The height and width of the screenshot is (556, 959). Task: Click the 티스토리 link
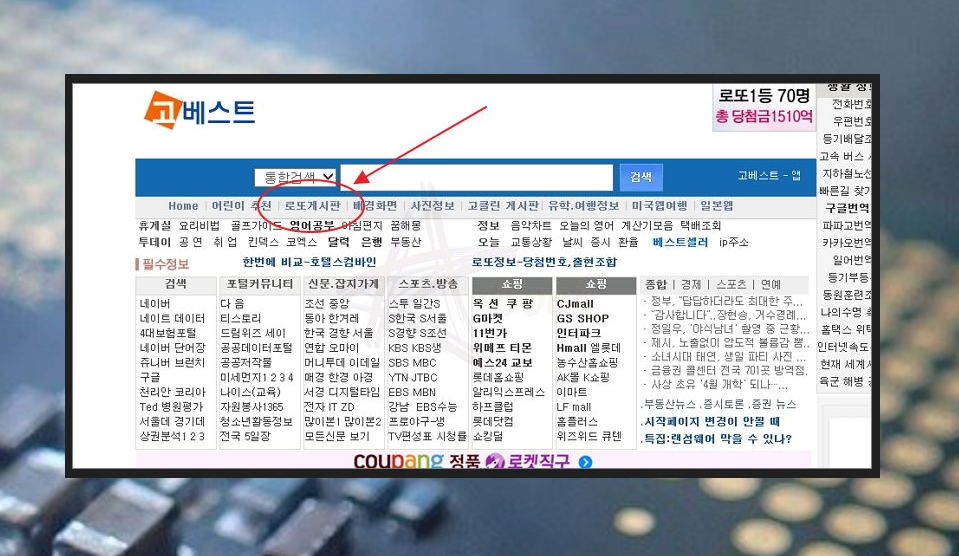(240, 319)
